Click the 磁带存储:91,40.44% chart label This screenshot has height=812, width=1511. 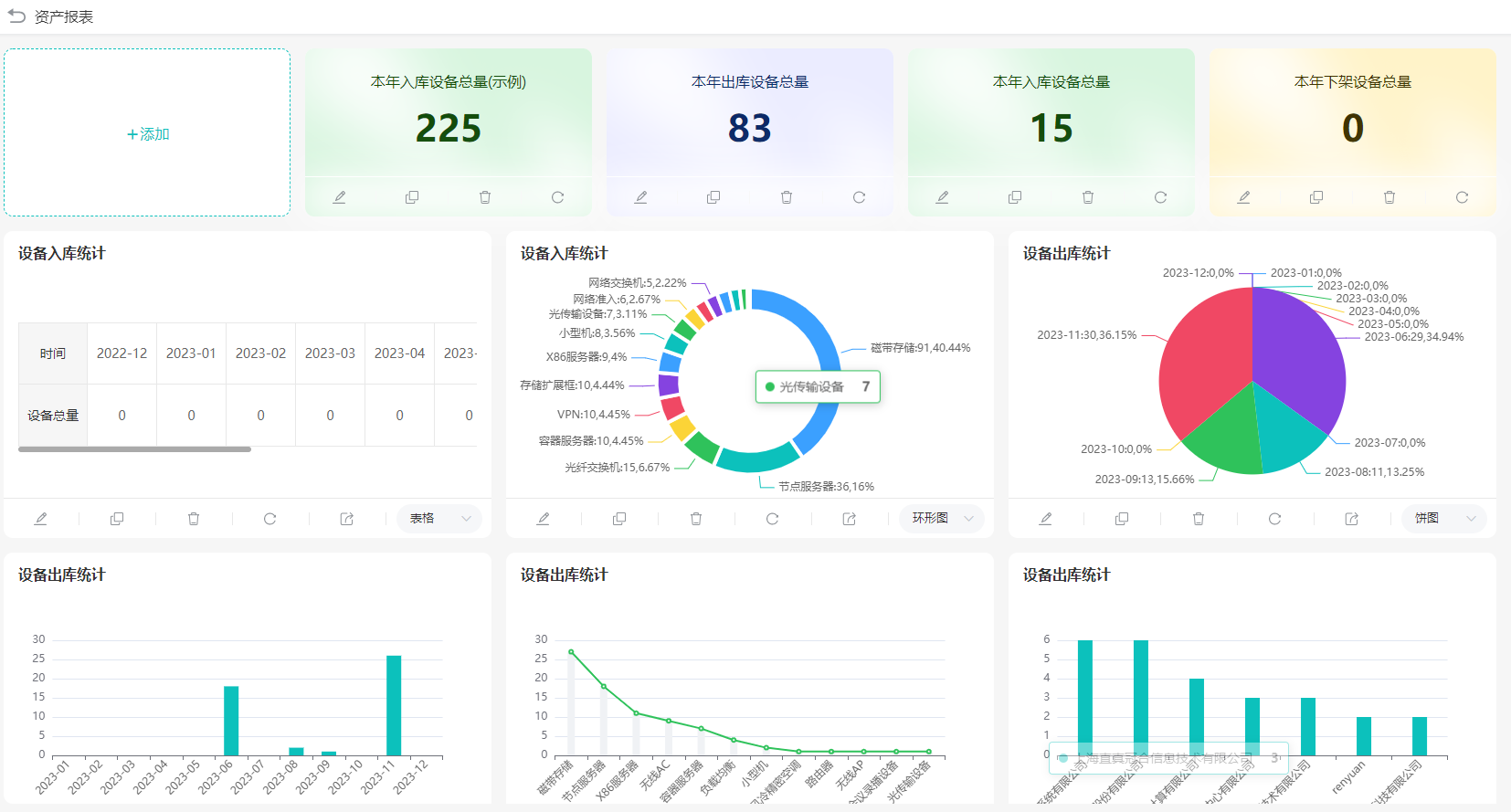coord(920,348)
